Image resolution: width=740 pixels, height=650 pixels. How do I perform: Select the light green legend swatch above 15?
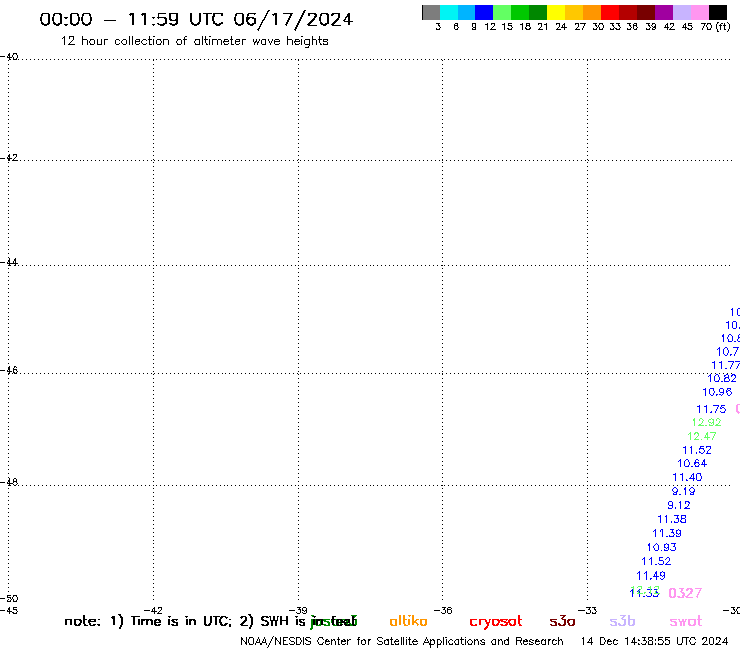point(502,12)
